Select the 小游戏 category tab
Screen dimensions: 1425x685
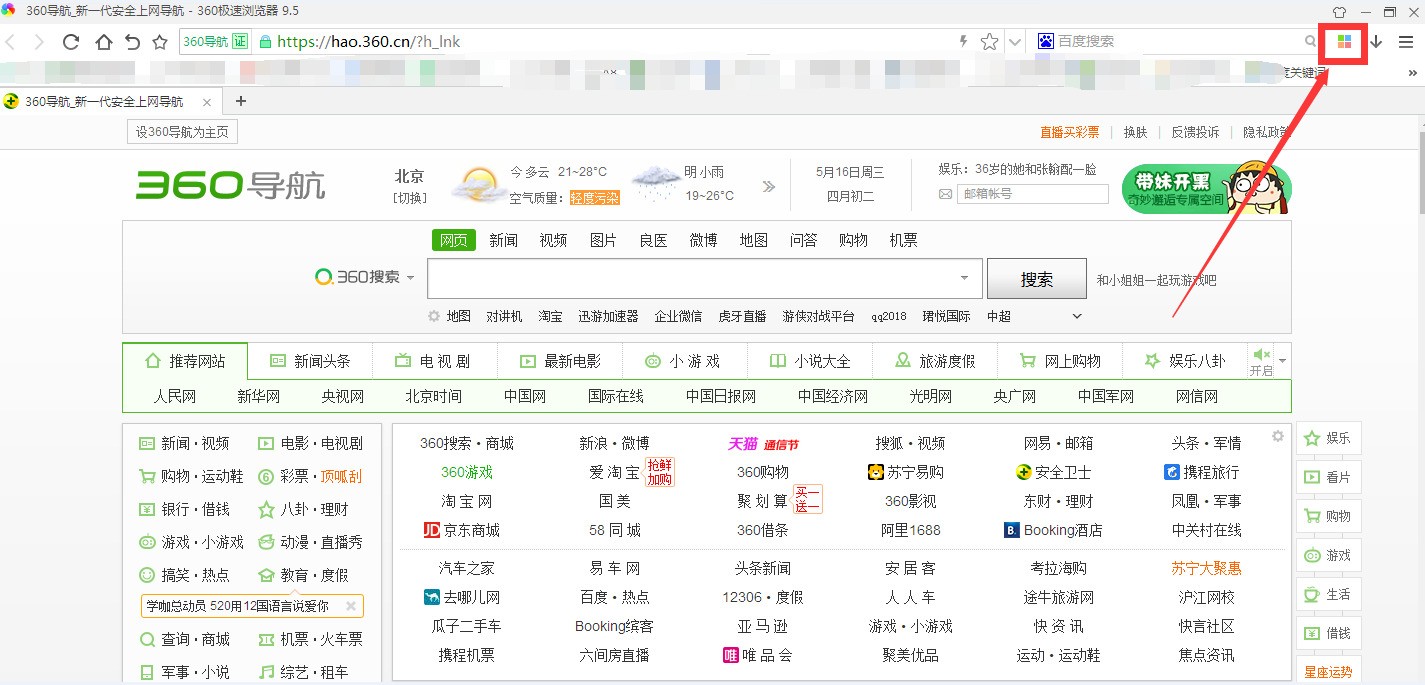685,361
